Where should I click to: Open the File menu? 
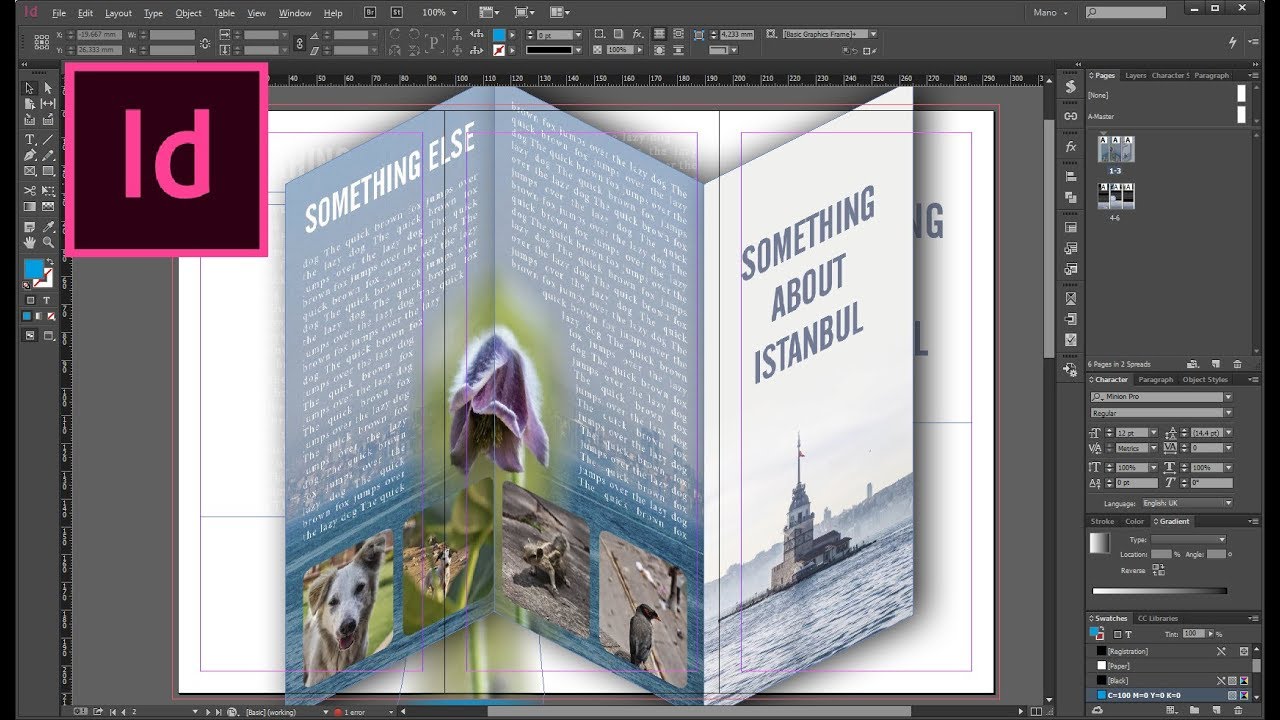pos(59,13)
